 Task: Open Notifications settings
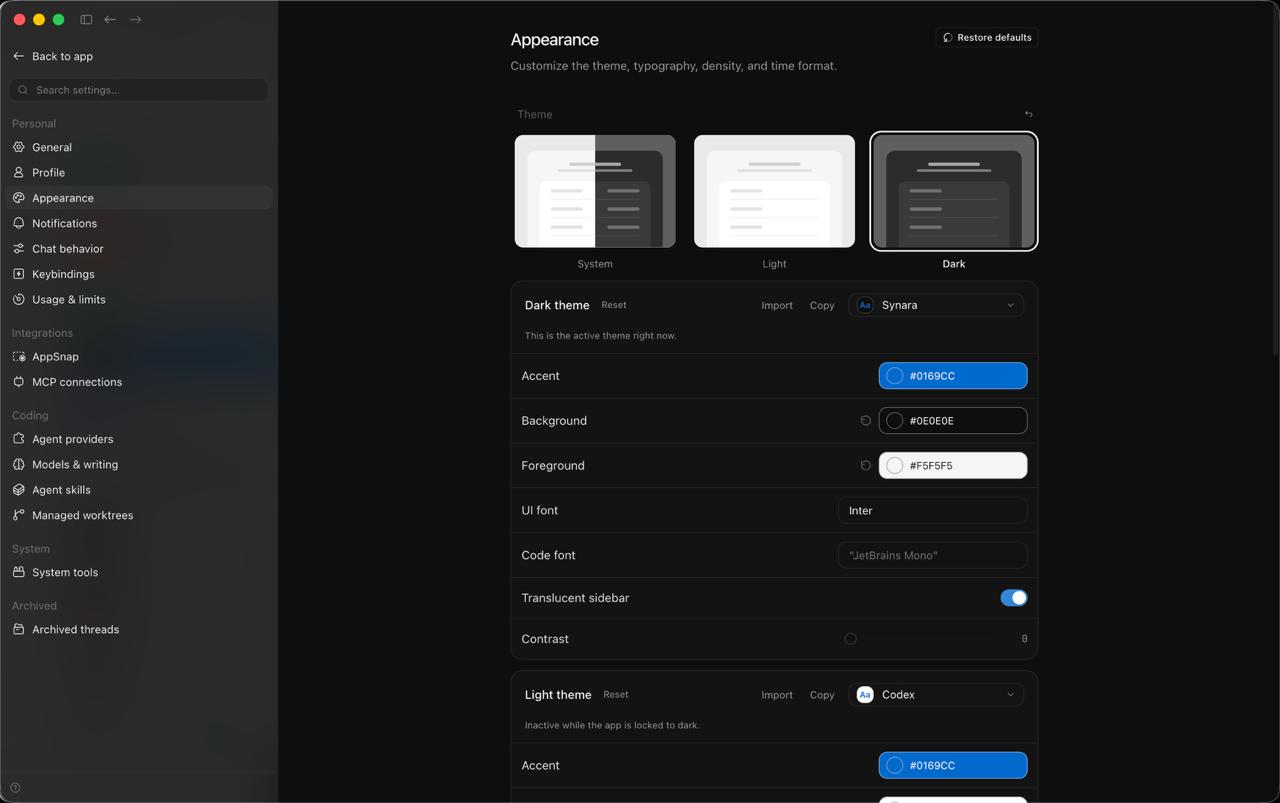(139, 223)
